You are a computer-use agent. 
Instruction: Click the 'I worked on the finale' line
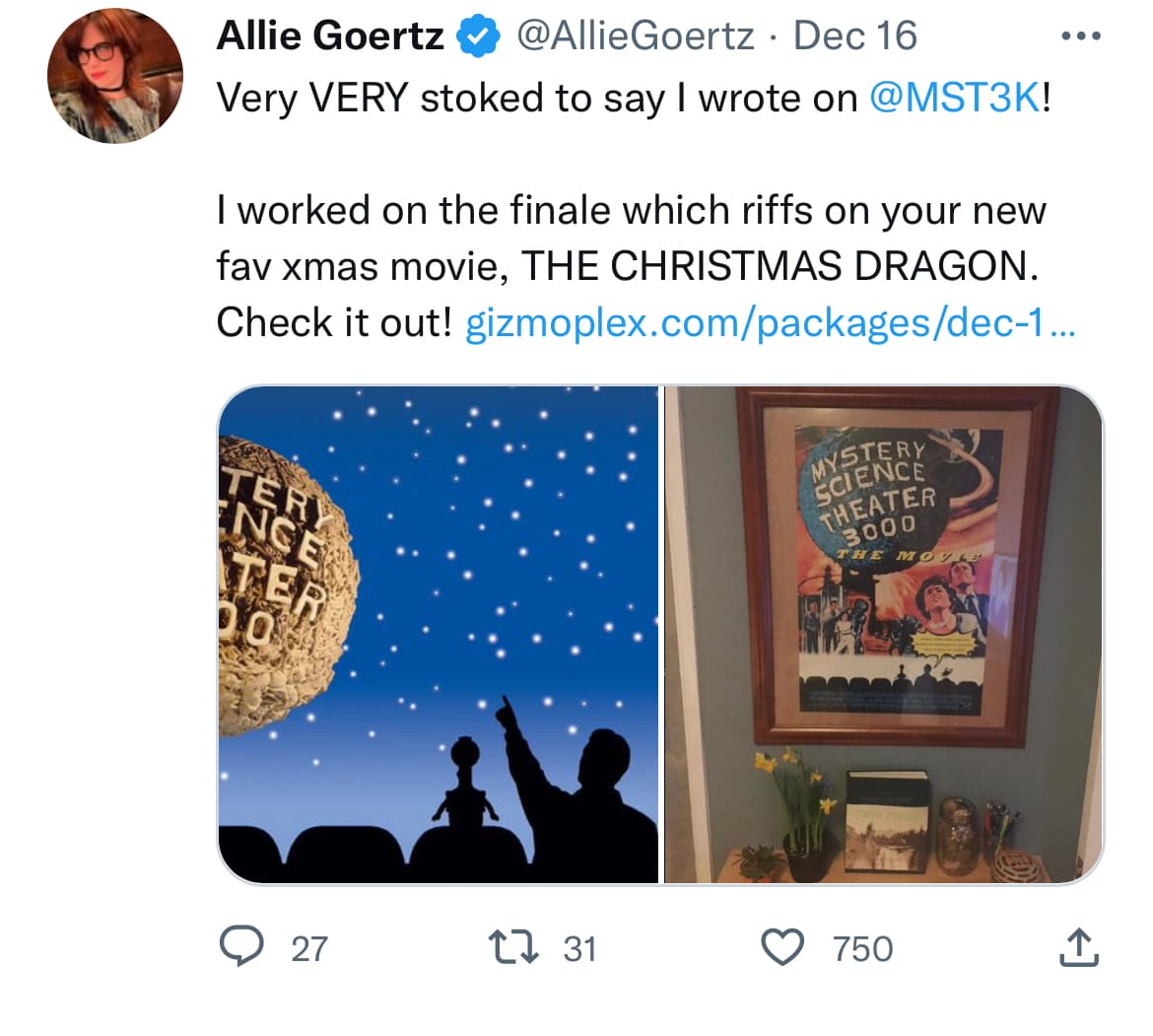[x=631, y=210]
